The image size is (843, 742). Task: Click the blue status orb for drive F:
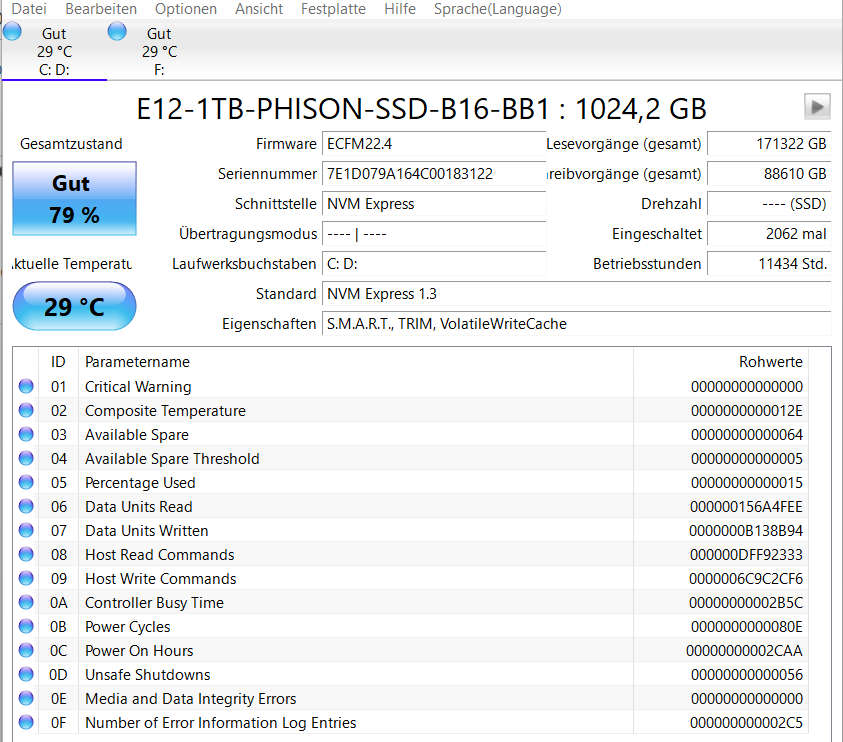117,31
